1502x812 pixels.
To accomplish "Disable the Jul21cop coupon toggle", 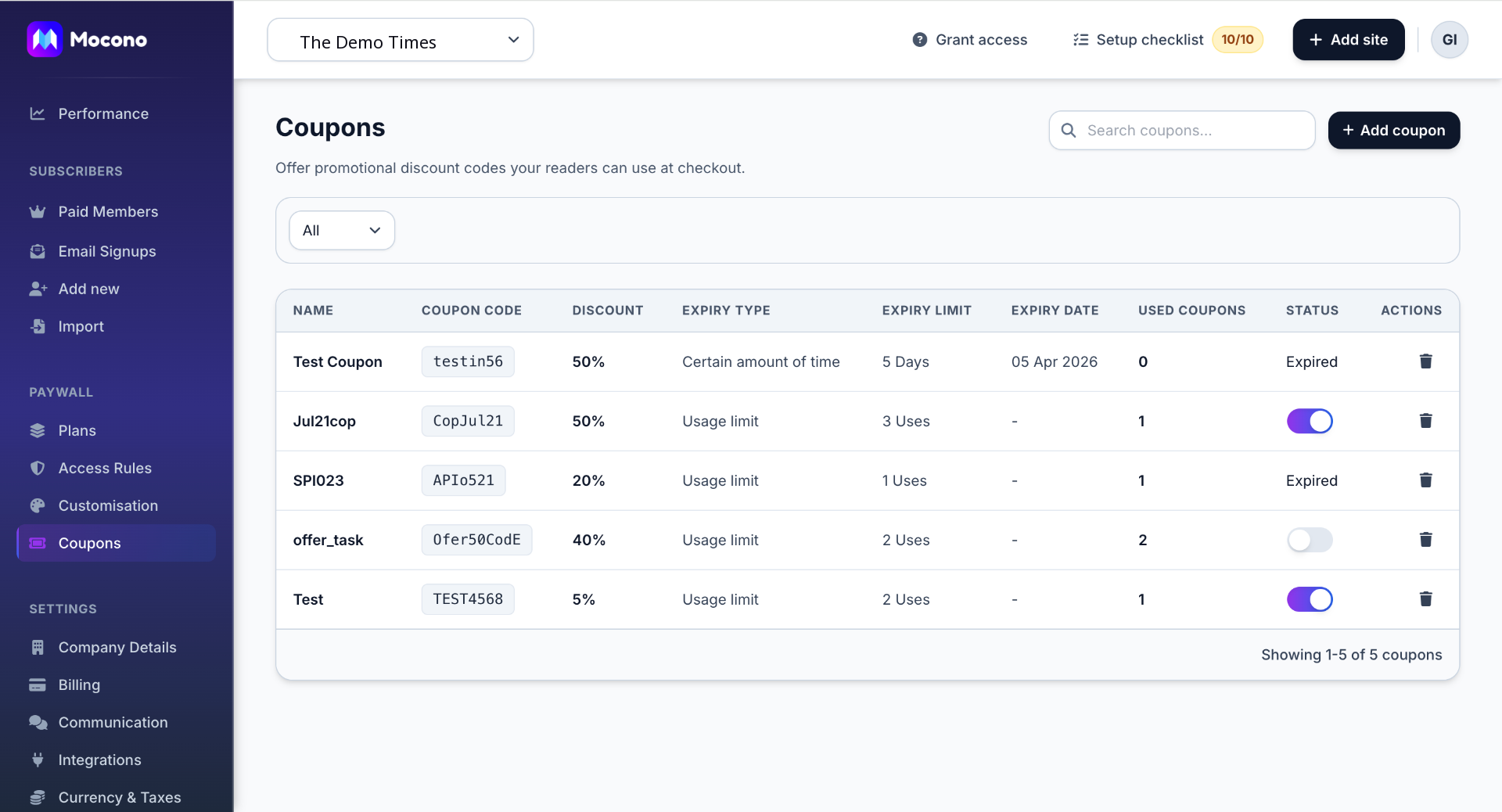I will pyautogui.click(x=1310, y=421).
